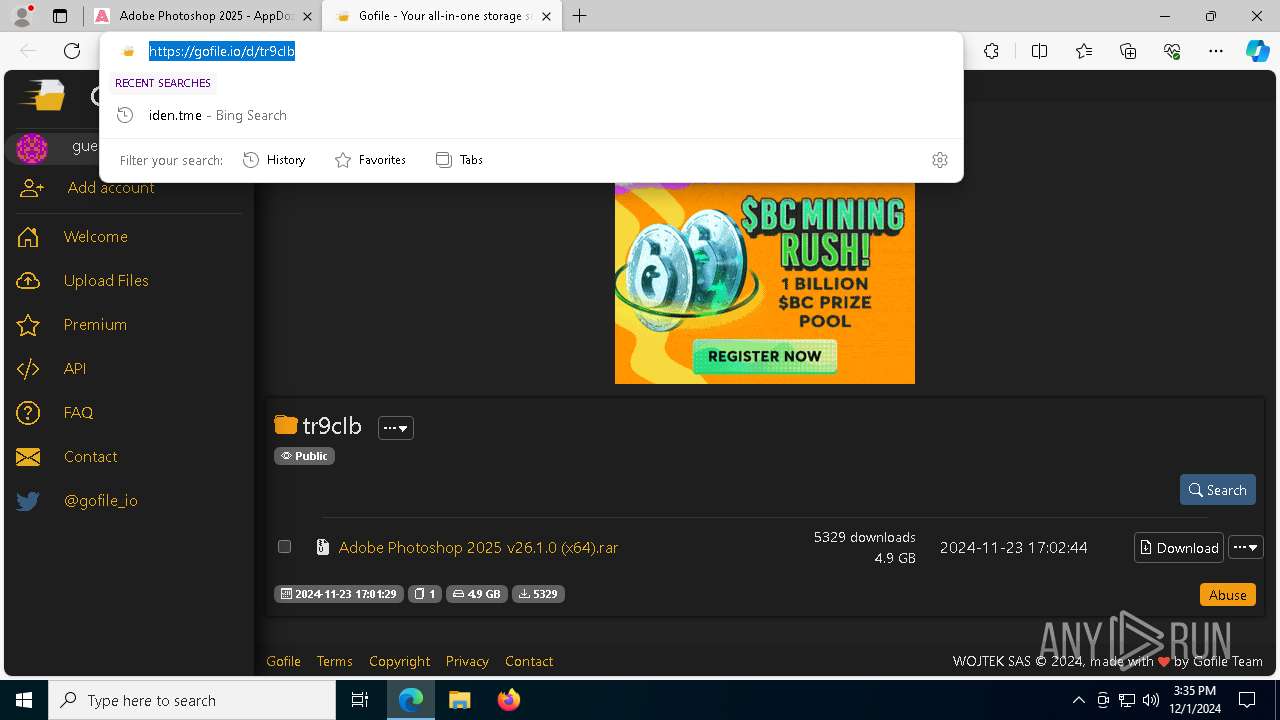Screen dimensions: 1280x720
Task: Open the Terms footer link
Action: pyautogui.click(x=334, y=661)
